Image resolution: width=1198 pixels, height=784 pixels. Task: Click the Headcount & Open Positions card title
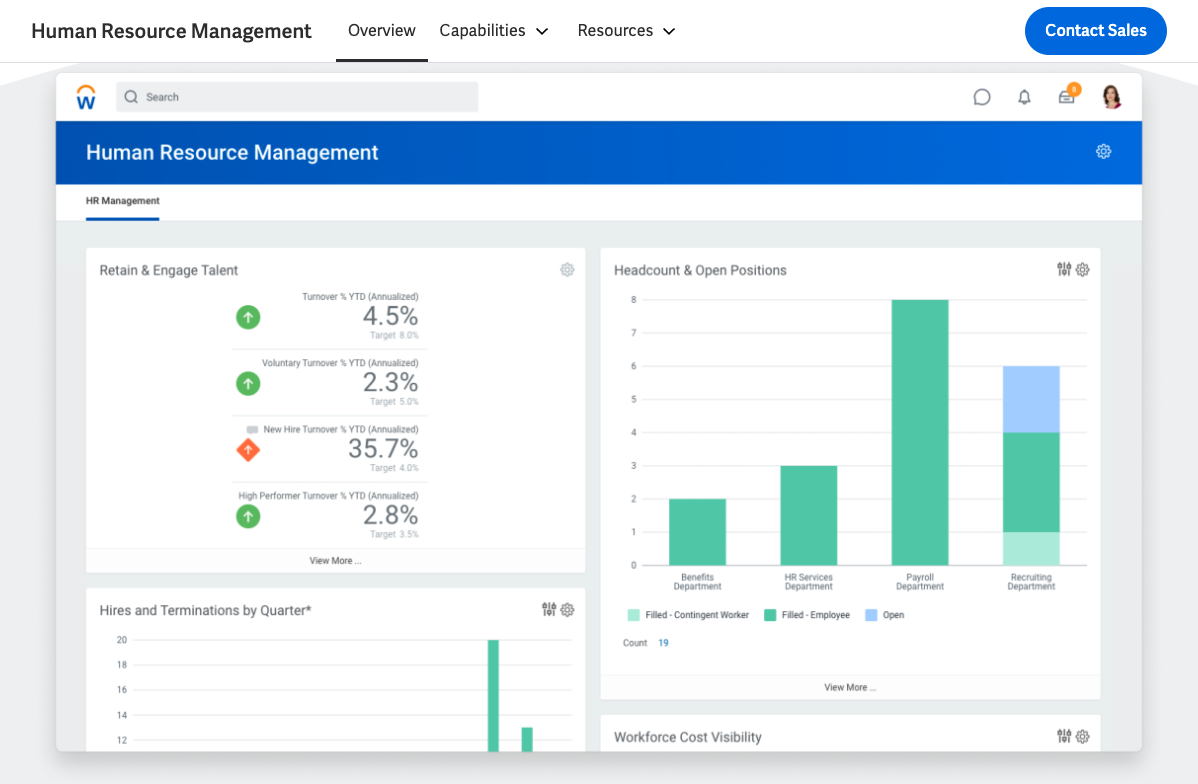[700, 271]
